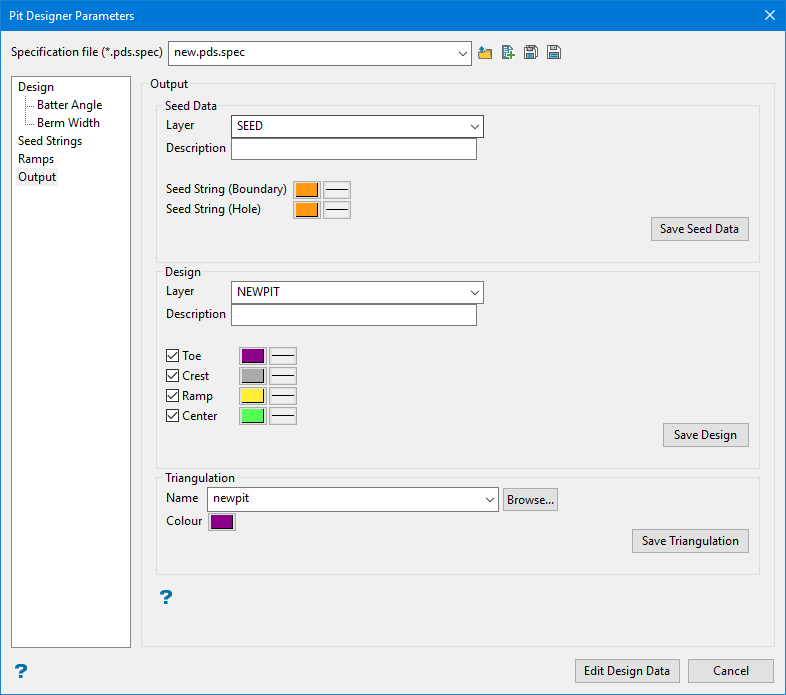Click the open specification file folder icon
The width and height of the screenshot is (786, 695).
pyautogui.click(x=485, y=53)
